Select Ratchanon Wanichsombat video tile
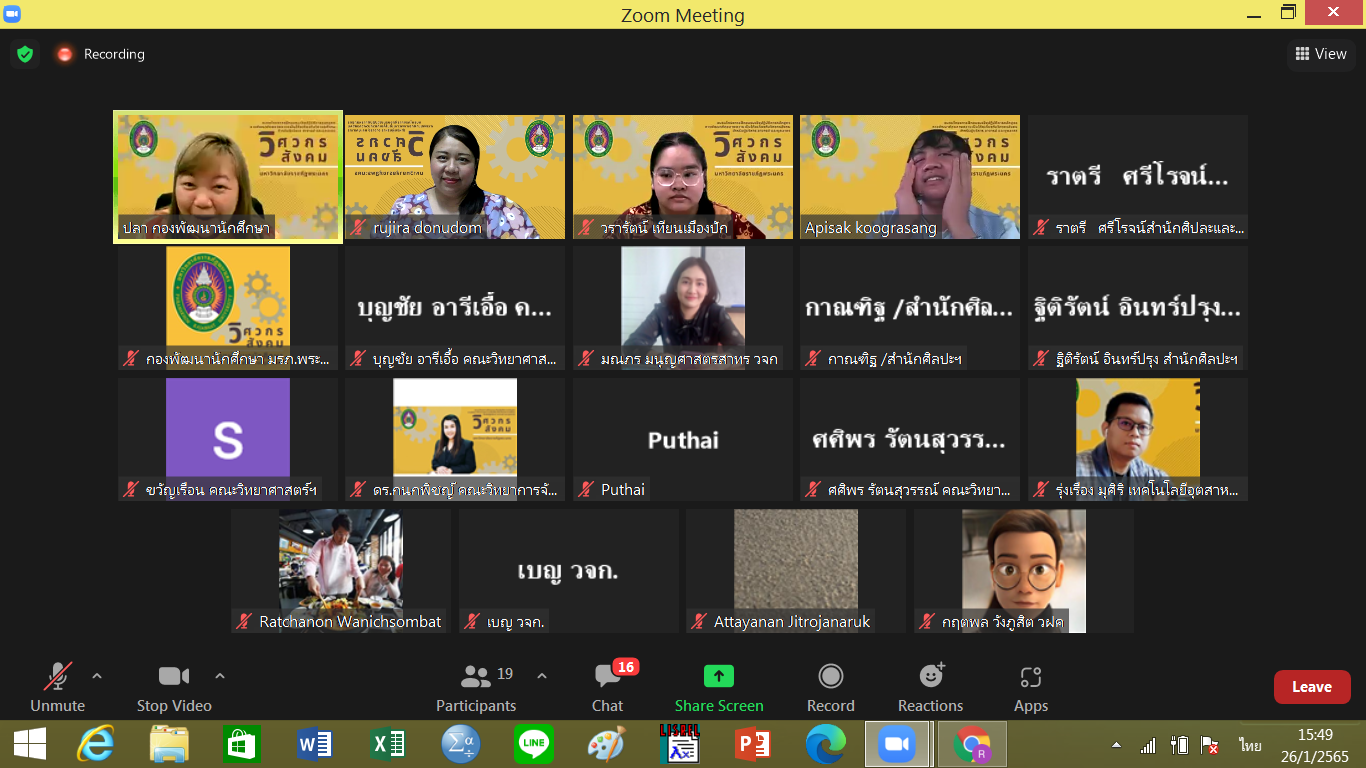1366x768 pixels. tap(341, 571)
